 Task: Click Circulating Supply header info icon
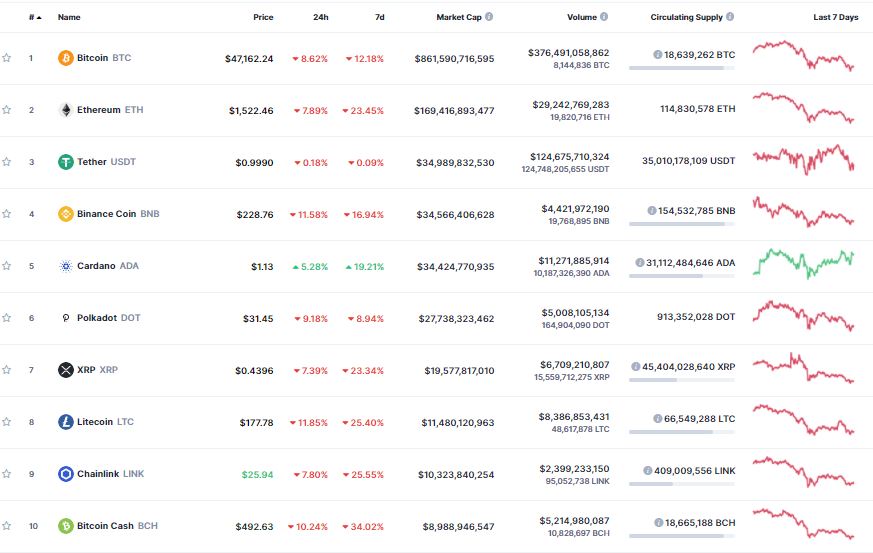[730, 17]
